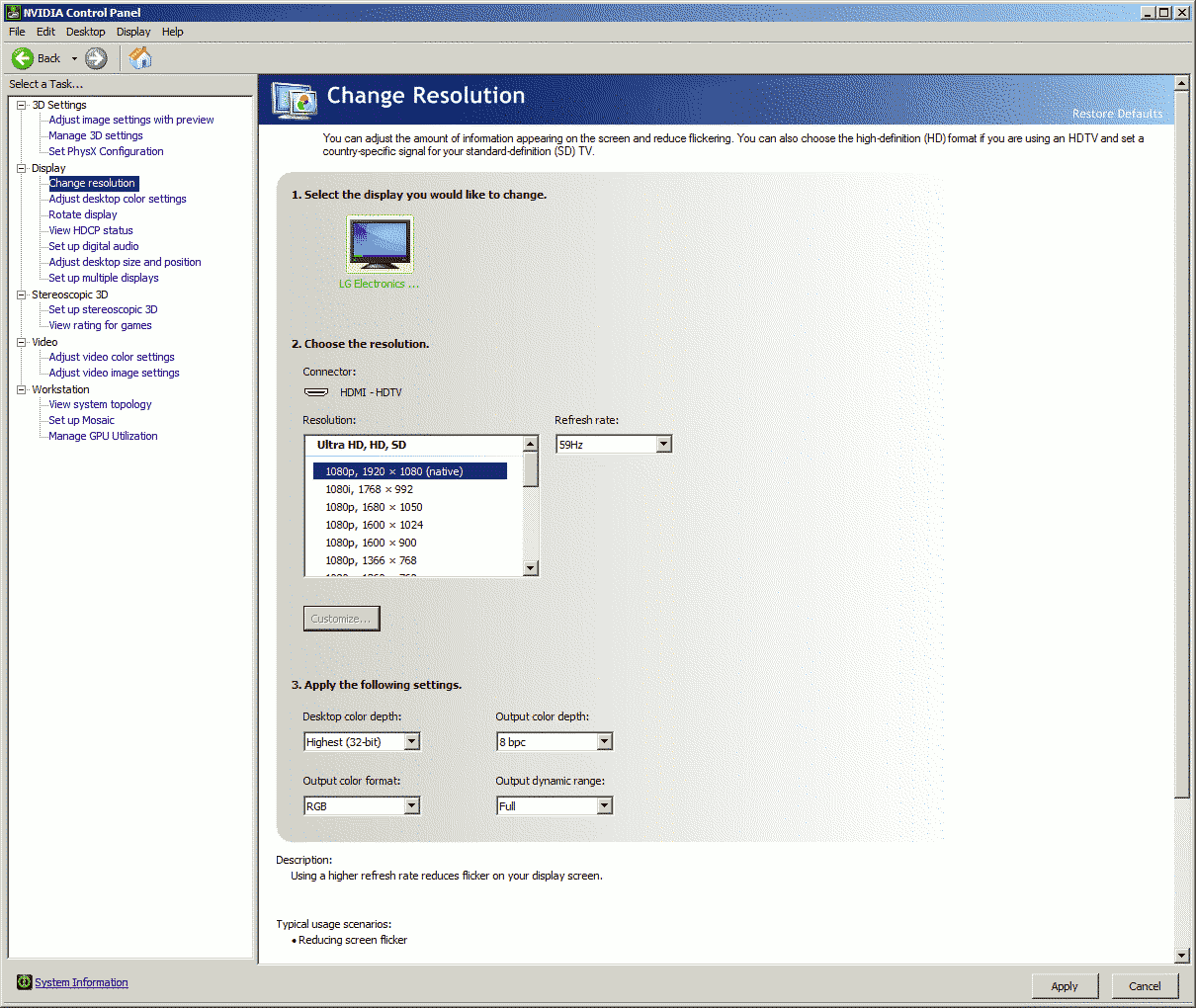This screenshot has height=1008, width=1196.
Task: Open the File menu
Action: pos(17,32)
